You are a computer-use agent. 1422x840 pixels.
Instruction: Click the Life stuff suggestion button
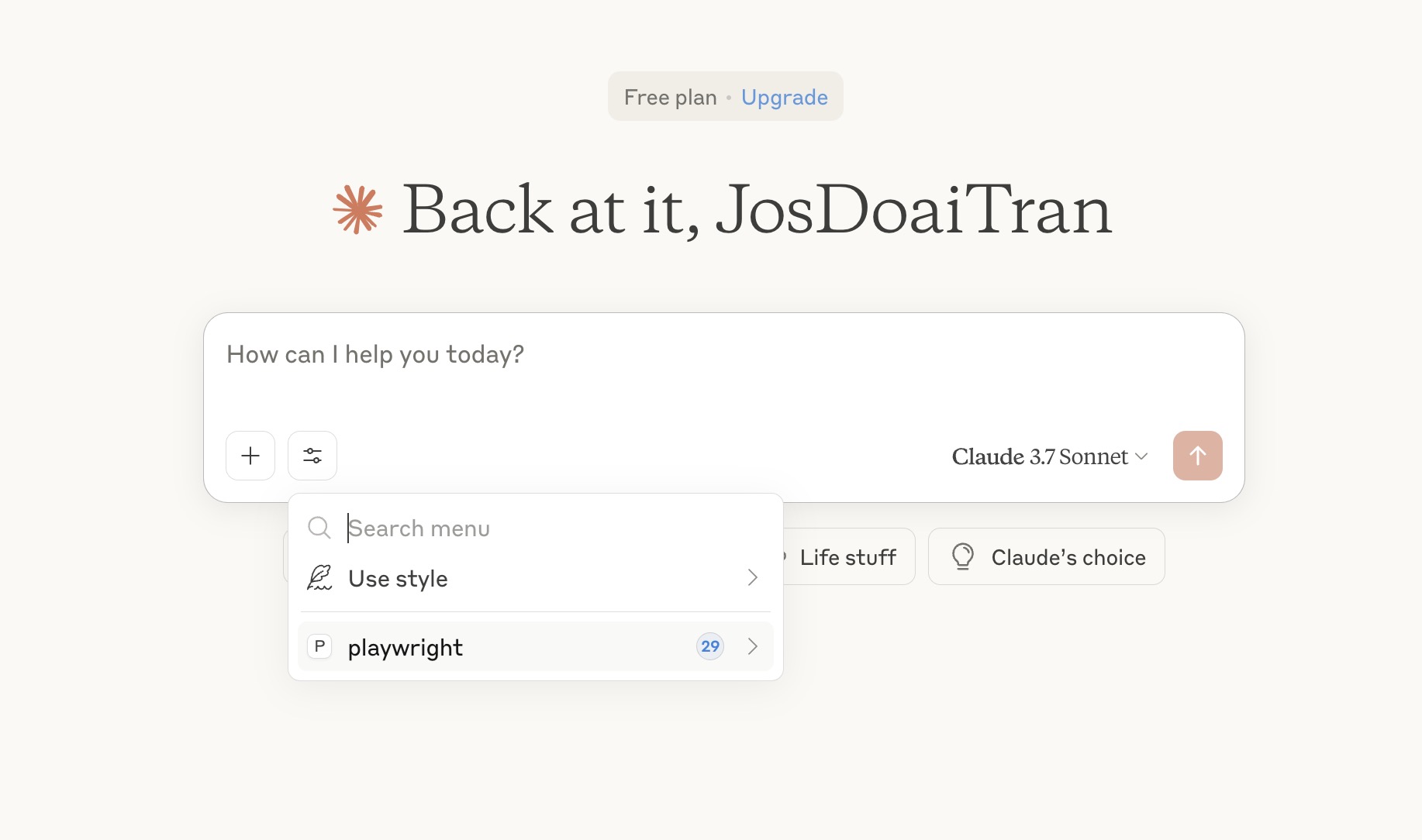pyautogui.click(x=848, y=556)
